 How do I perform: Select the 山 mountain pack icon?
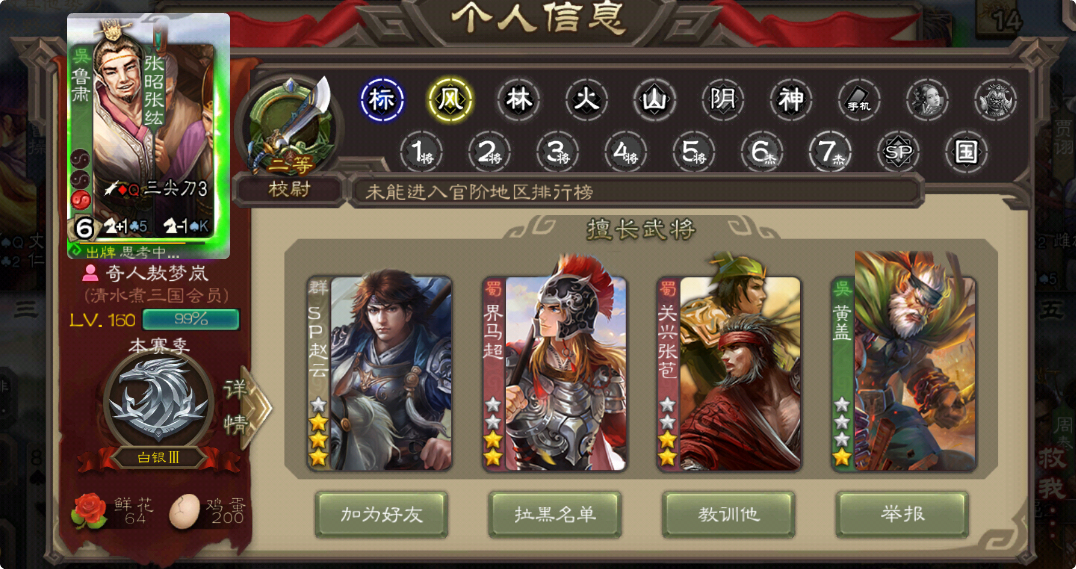click(x=655, y=101)
